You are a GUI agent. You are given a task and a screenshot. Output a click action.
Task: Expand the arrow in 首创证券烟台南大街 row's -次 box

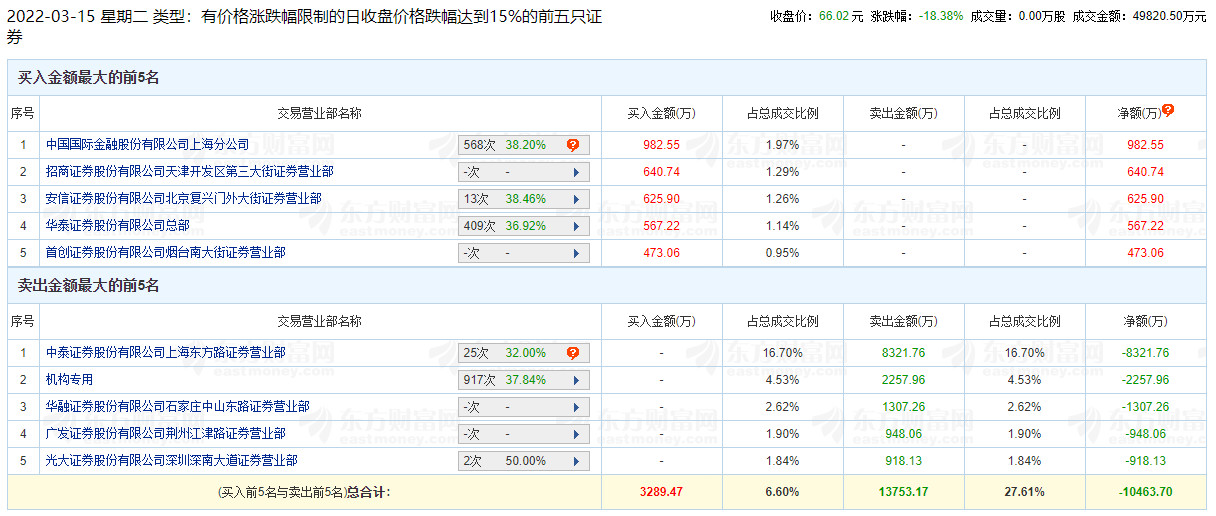click(x=576, y=253)
